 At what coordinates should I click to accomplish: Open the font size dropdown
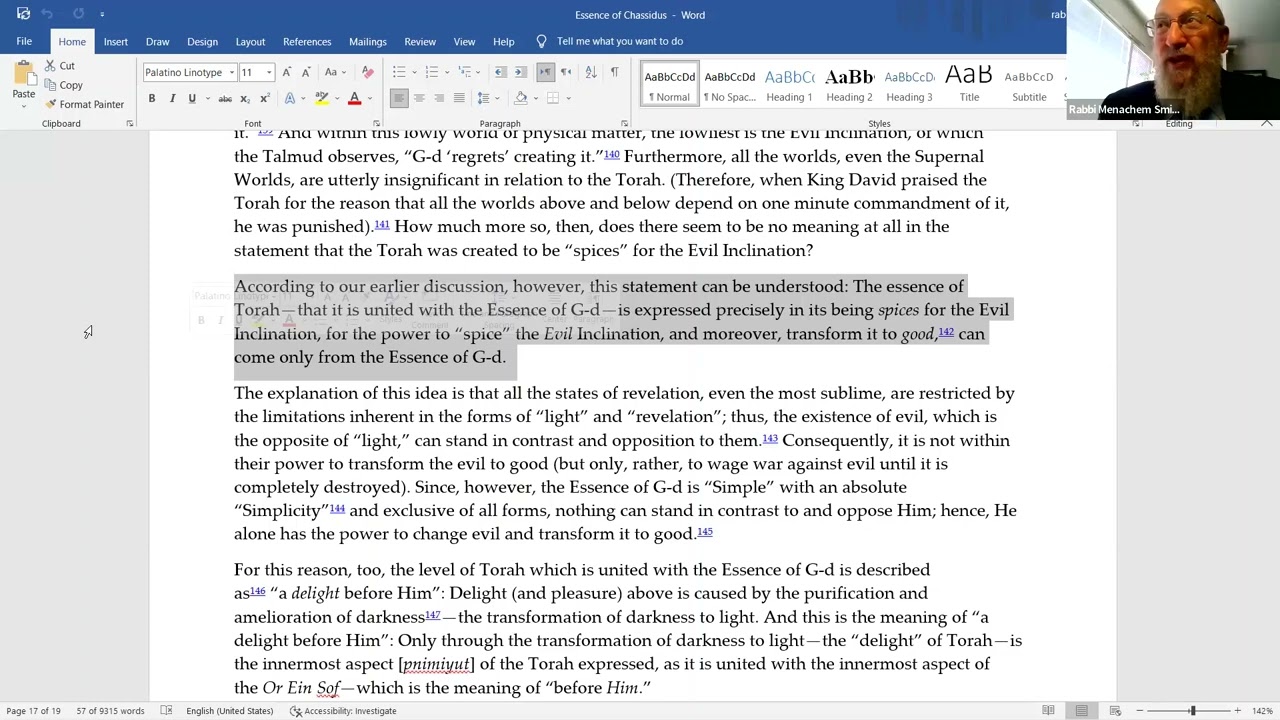[x=269, y=73]
